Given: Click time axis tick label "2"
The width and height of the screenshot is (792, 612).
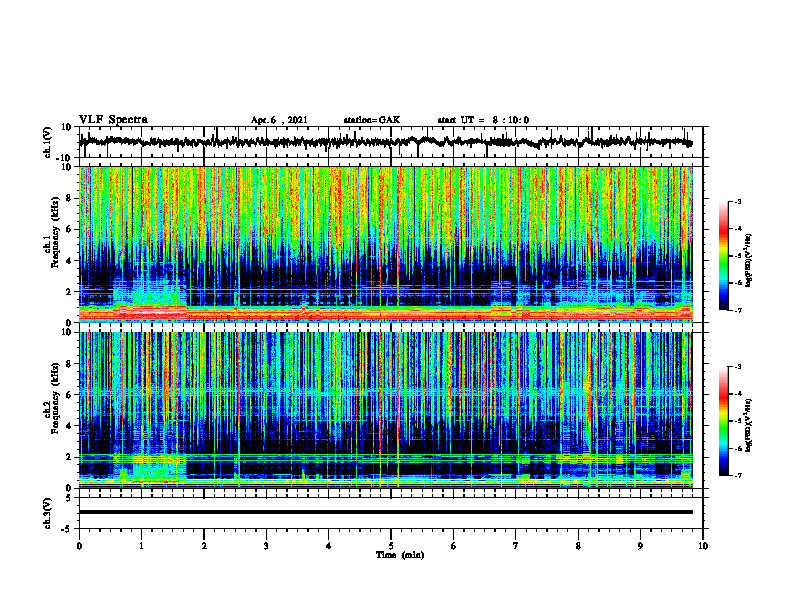Looking at the screenshot, I should click(204, 546).
